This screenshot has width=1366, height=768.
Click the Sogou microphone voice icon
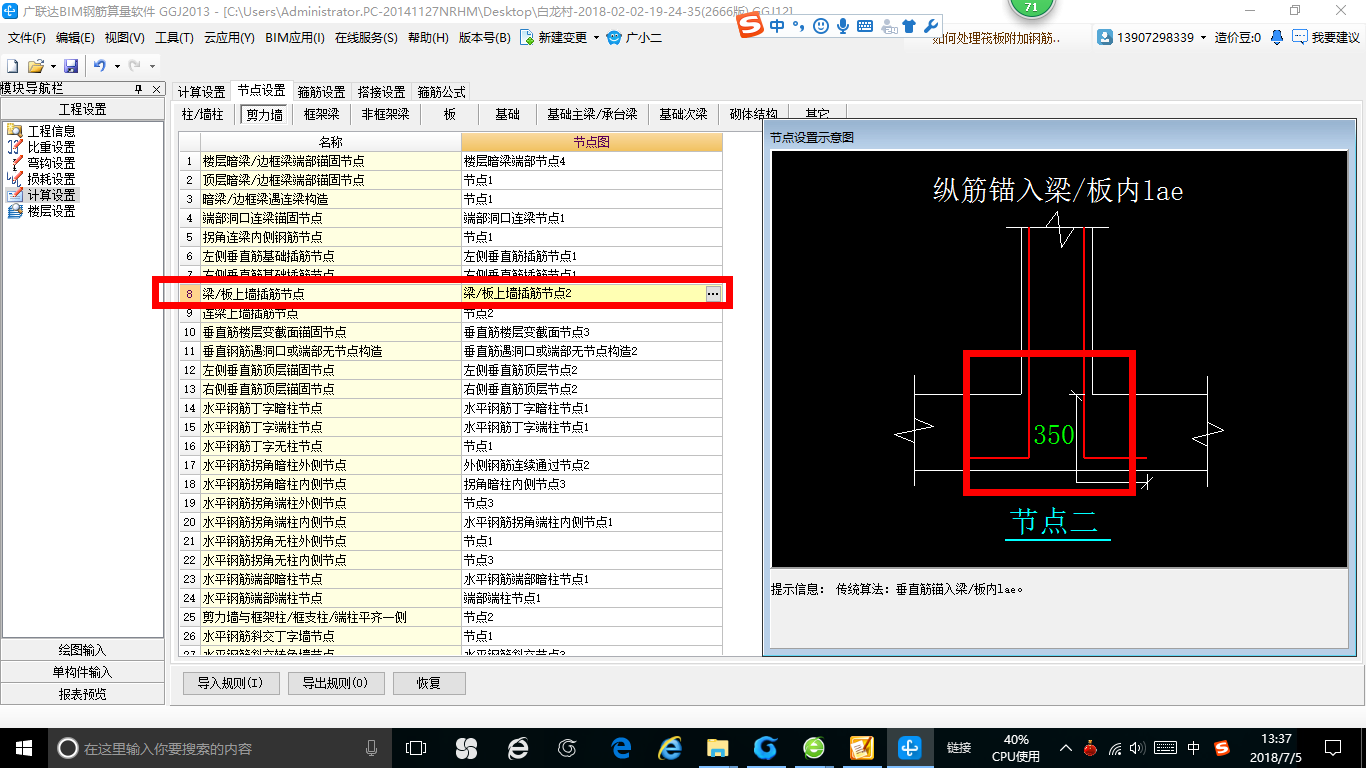(843, 26)
